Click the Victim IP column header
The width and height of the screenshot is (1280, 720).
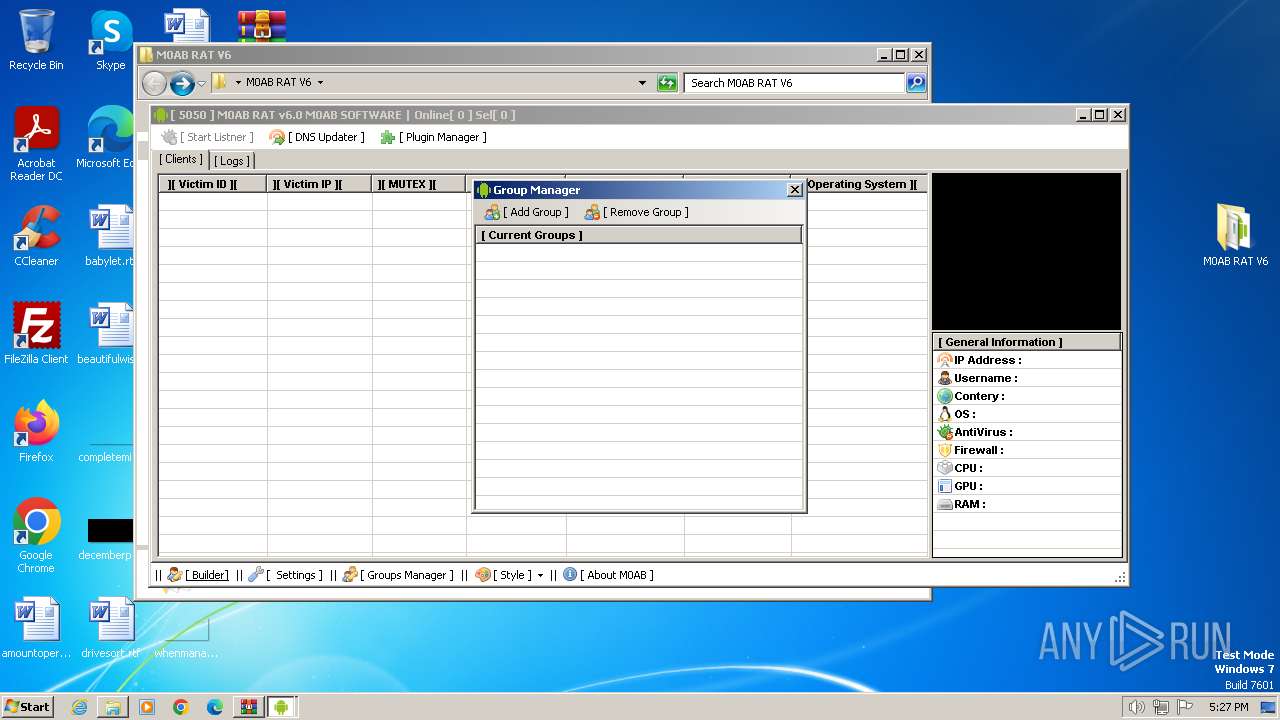point(320,184)
